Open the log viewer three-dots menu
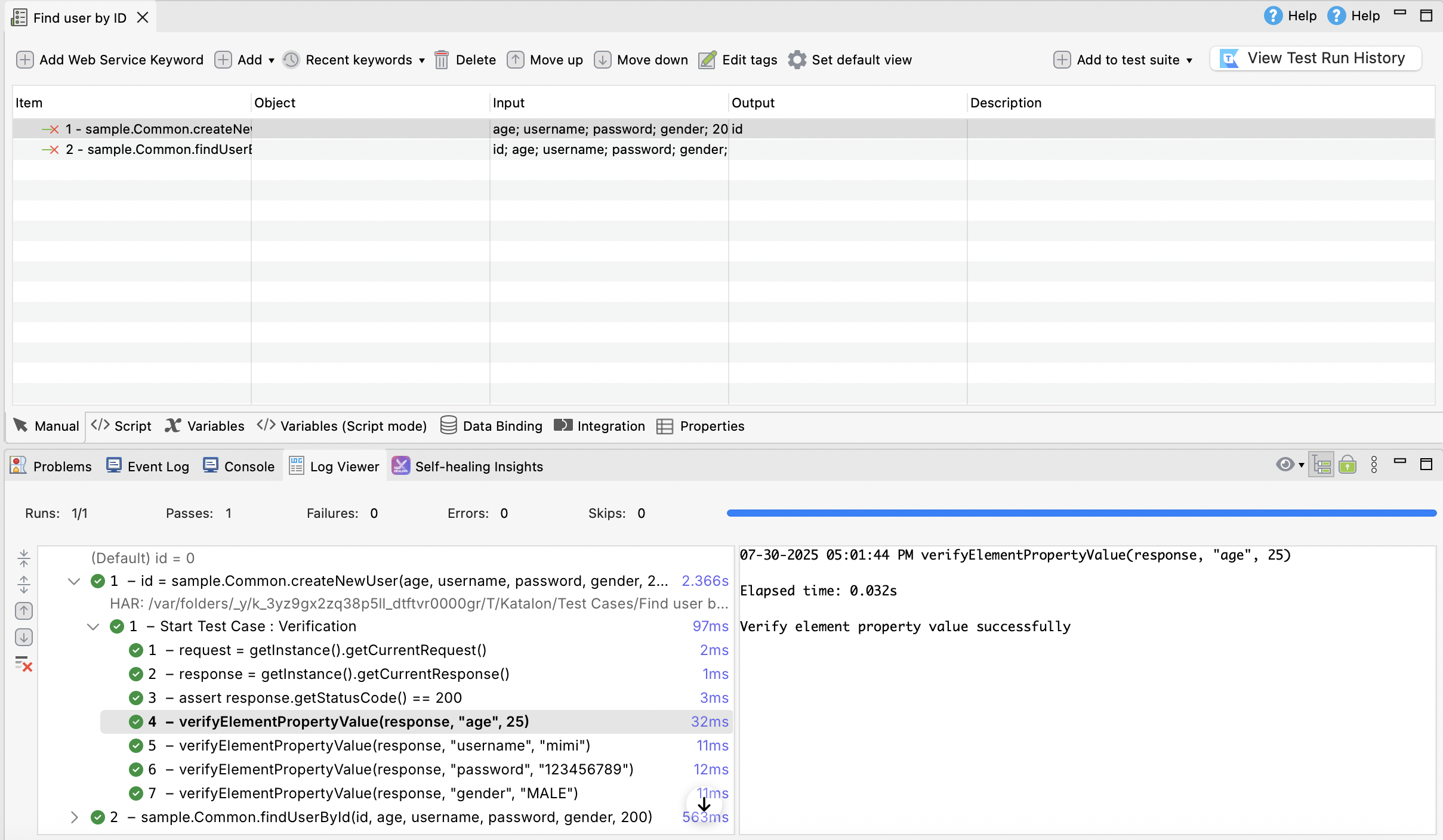Screen dimensions: 1443x840 pyautogui.click(x=1374, y=465)
